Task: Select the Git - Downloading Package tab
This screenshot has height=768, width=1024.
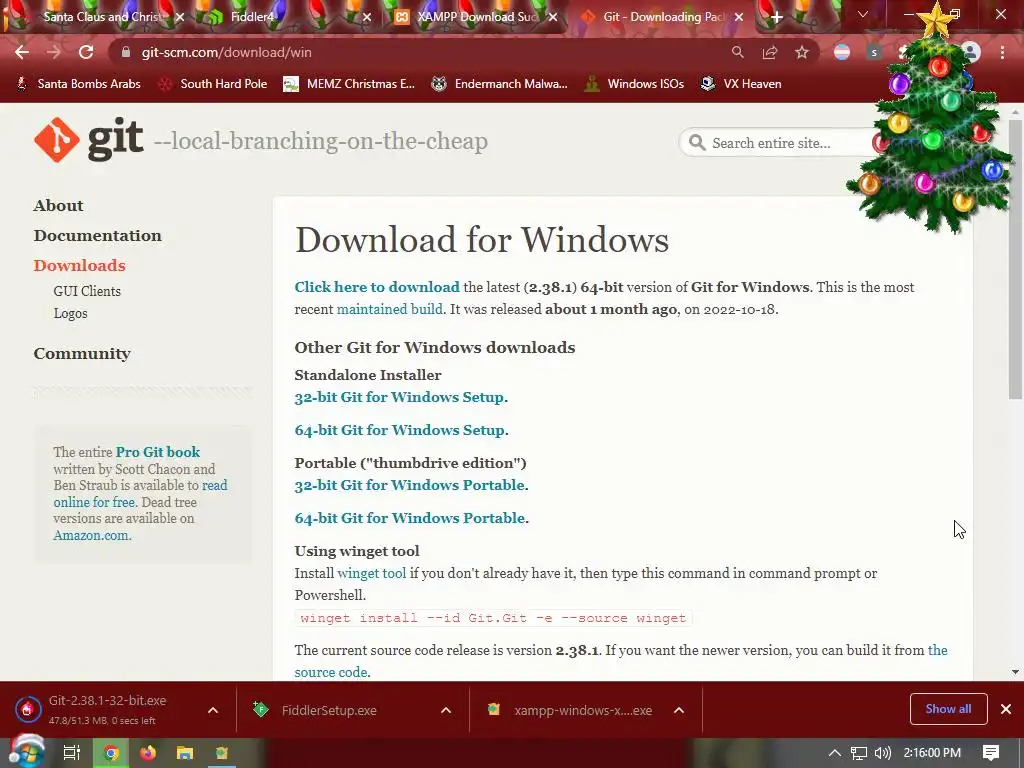Action: pos(663,17)
